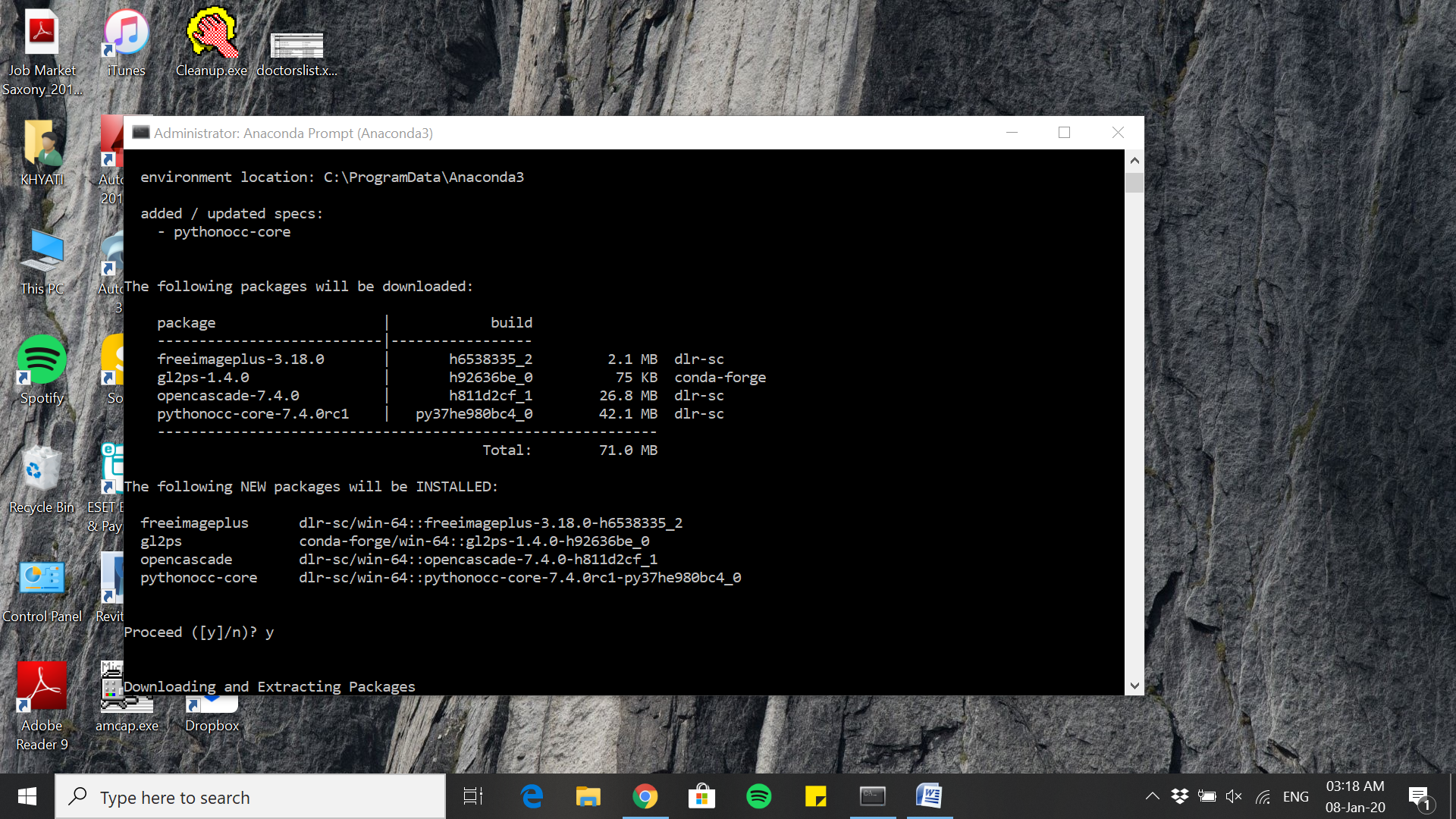1456x819 pixels.
Task: Click the Anaconda Prompt scrollbar thumb
Action: pyautogui.click(x=1134, y=182)
